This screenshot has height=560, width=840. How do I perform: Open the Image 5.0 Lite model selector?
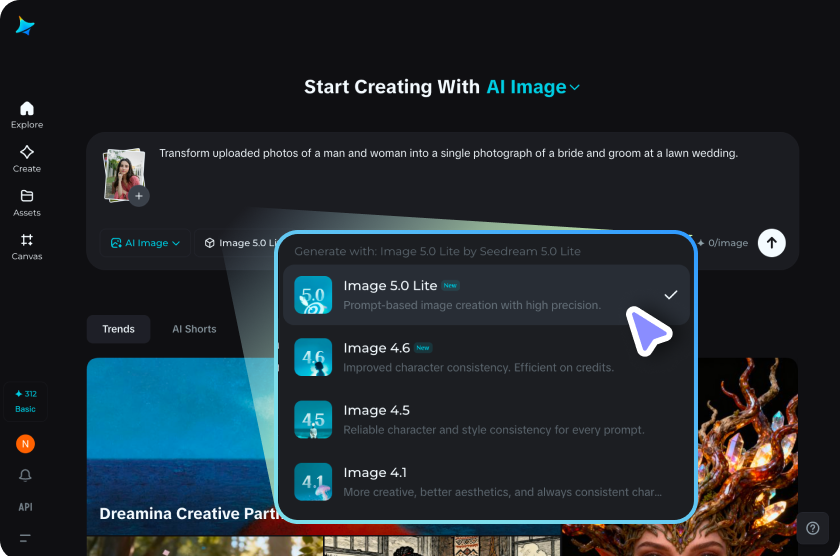(x=236, y=243)
